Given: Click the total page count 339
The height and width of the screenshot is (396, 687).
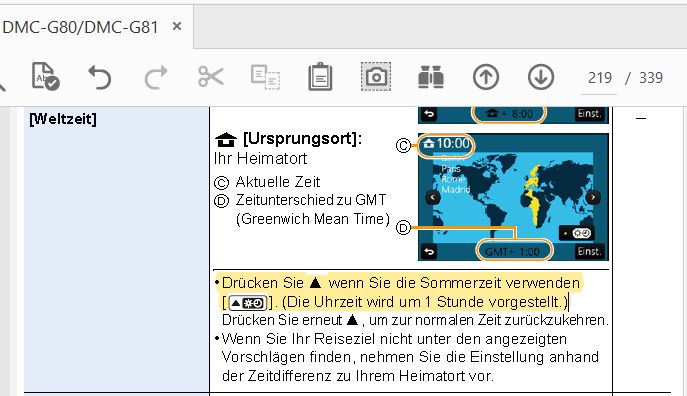Looking at the screenshot, I should (651, 78).
